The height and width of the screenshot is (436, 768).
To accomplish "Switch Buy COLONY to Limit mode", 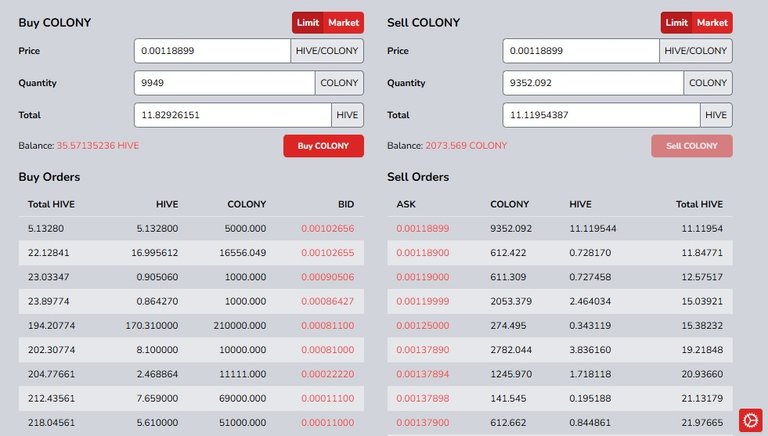I will pyautogui.click(x=308, y=22).
